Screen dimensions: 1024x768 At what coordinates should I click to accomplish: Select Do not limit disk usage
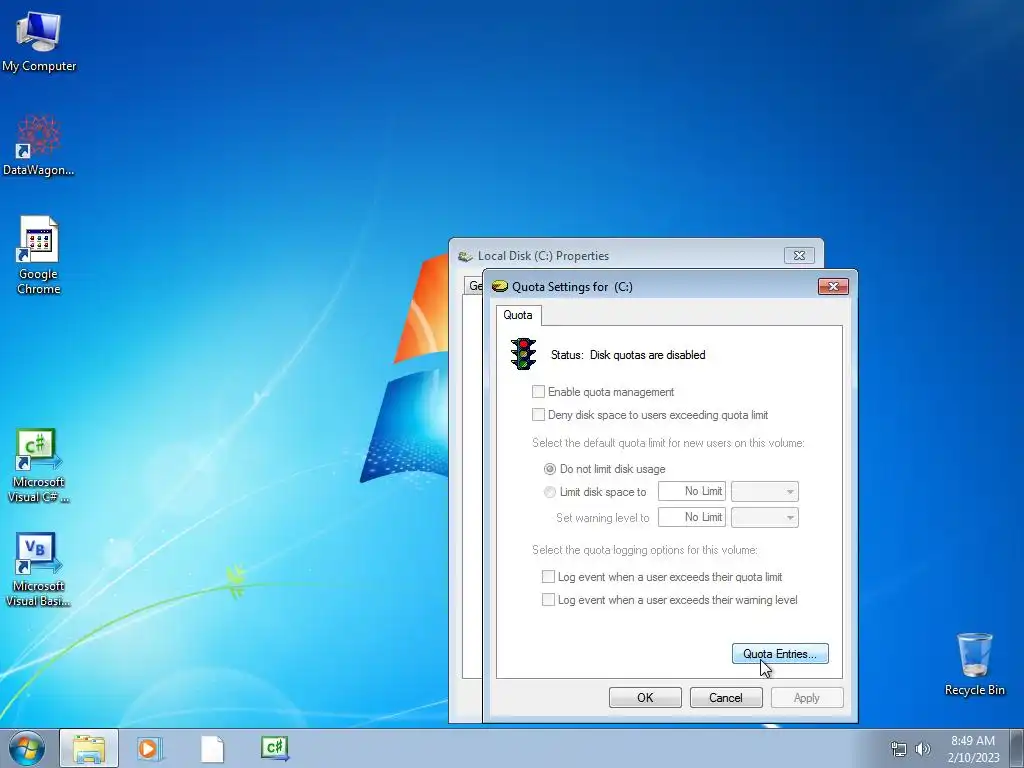(550, 469)
